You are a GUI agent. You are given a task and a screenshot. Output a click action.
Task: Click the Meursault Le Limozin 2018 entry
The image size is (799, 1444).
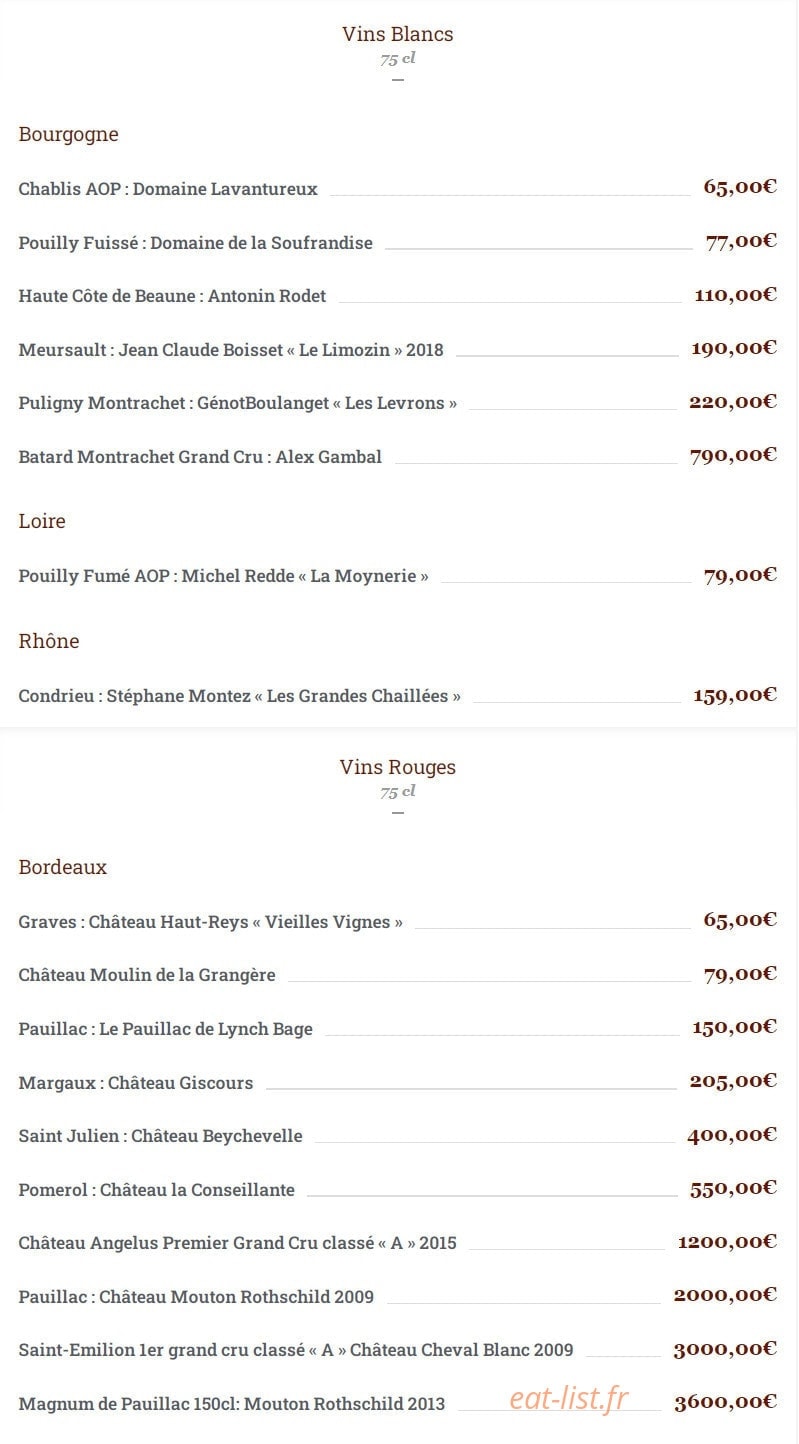click(x=231, y=350)
